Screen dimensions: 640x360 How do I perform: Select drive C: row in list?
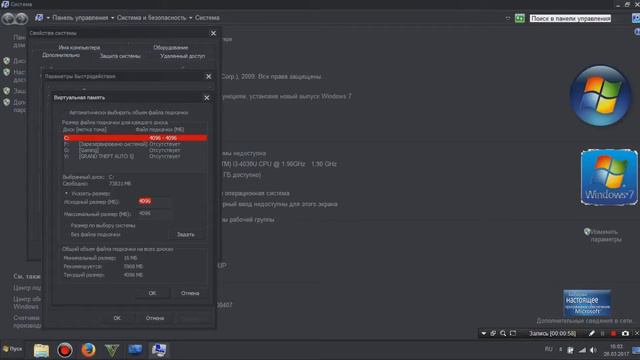coord(135,138)
